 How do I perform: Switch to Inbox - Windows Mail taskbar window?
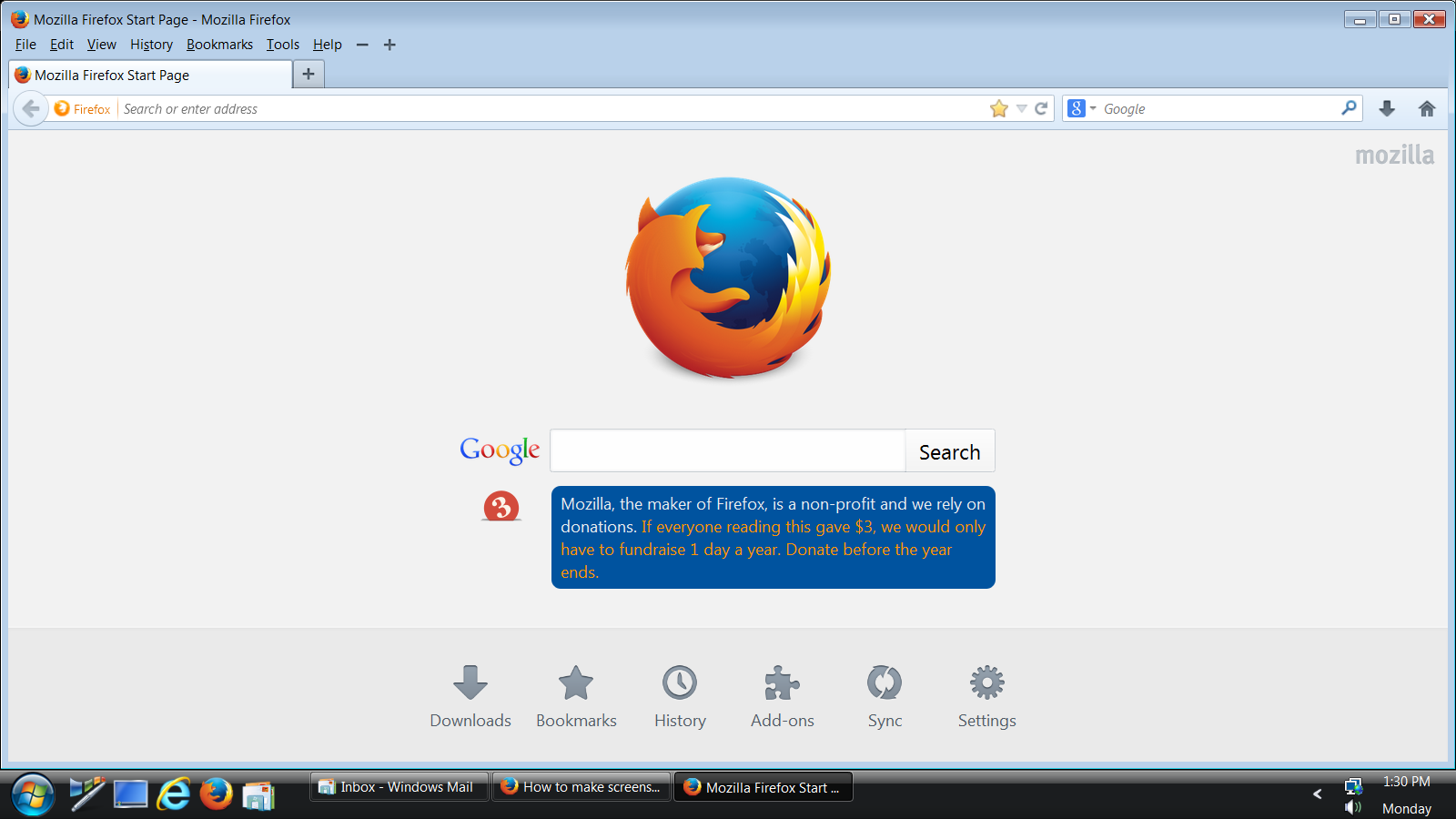coord(399,787)
